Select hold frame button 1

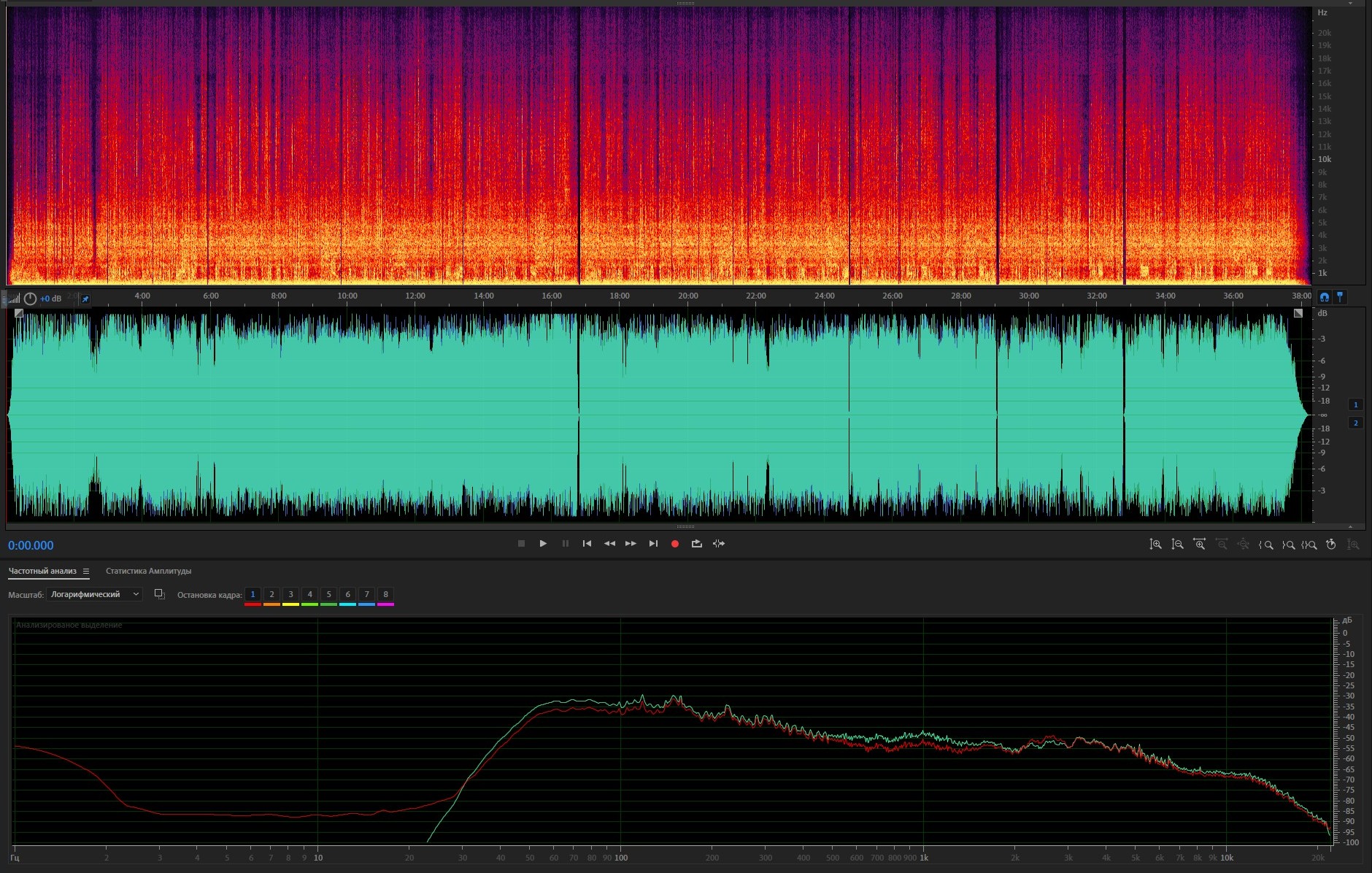(253, 594)
